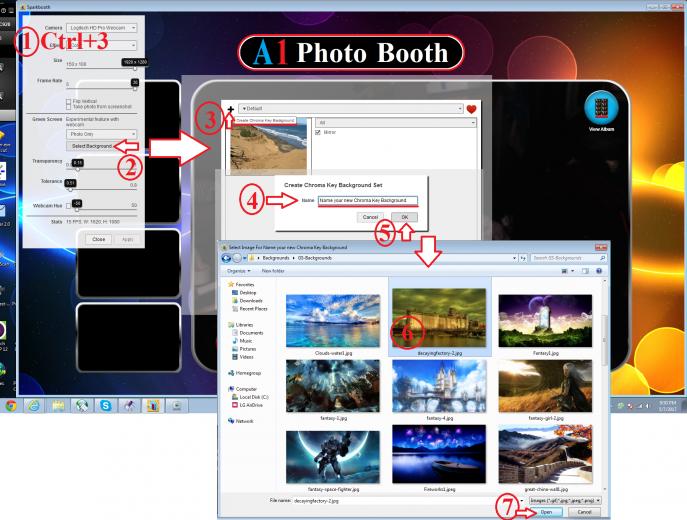The height and width of the screenshot is (520, 687).
Task: Click the plus icon to create a background set
Action: pyautogui.click(x=231, y=109)
